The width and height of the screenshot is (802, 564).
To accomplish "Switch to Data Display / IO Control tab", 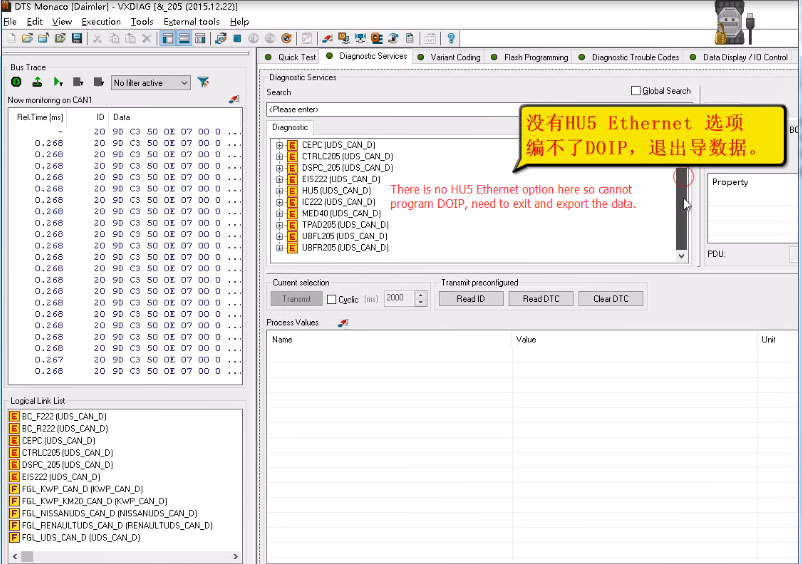I will [x=740, y=57].
